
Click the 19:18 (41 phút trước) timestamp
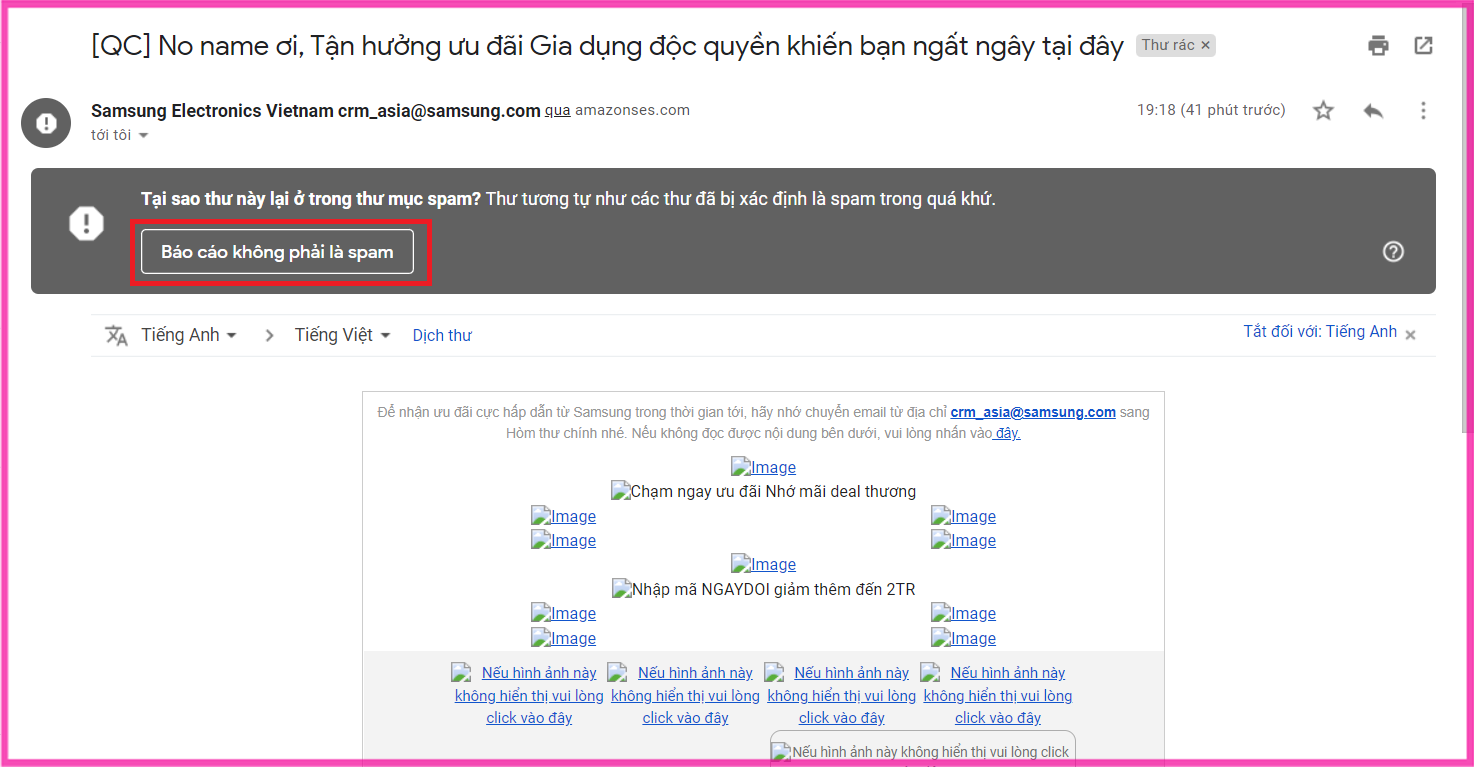pos(1211,110)
